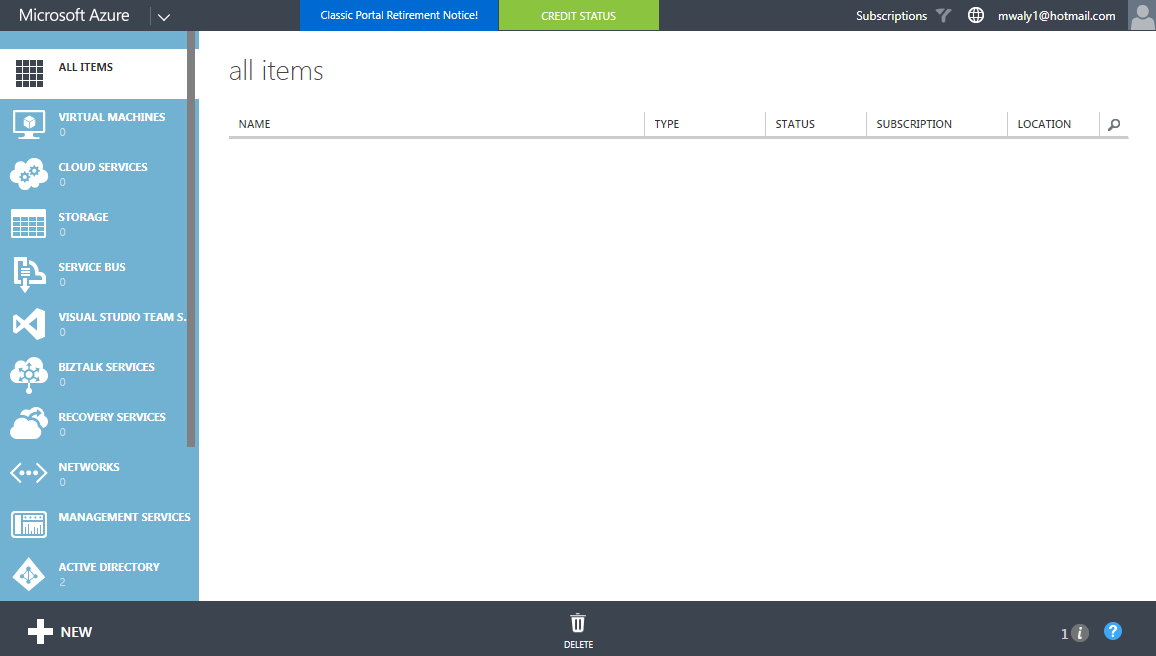1156x656 pixels.
Task: Select RECOVERY SERVICES label in sidebar
Action: pos(112,417)
